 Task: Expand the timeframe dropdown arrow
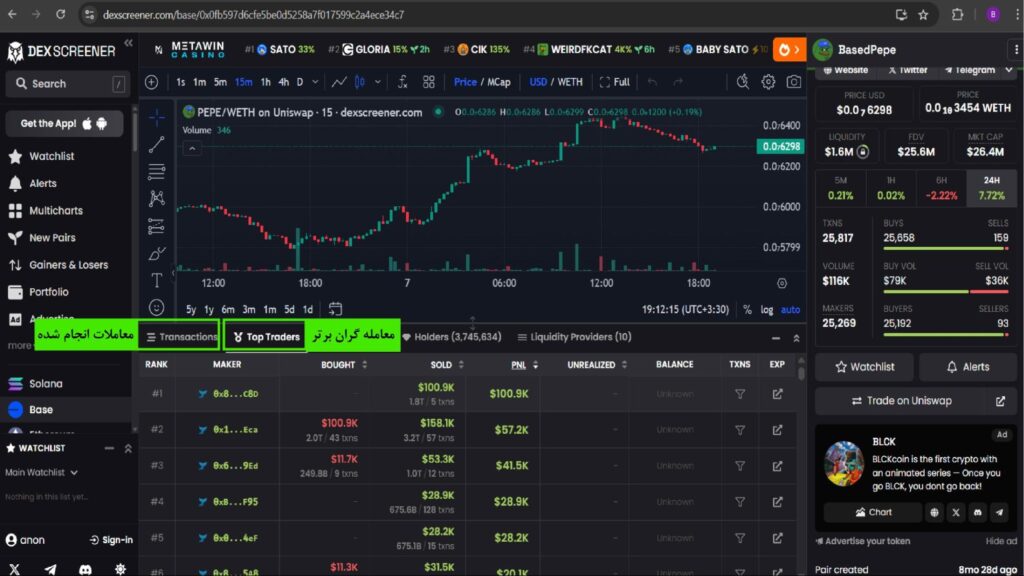[315, 82]
